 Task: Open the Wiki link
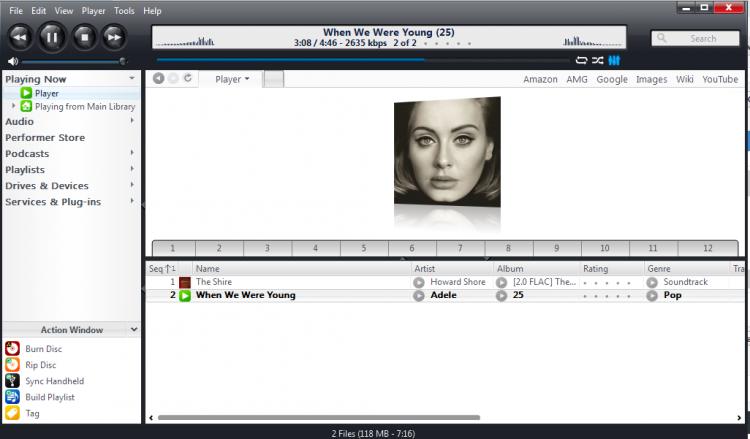coord(684,79)
